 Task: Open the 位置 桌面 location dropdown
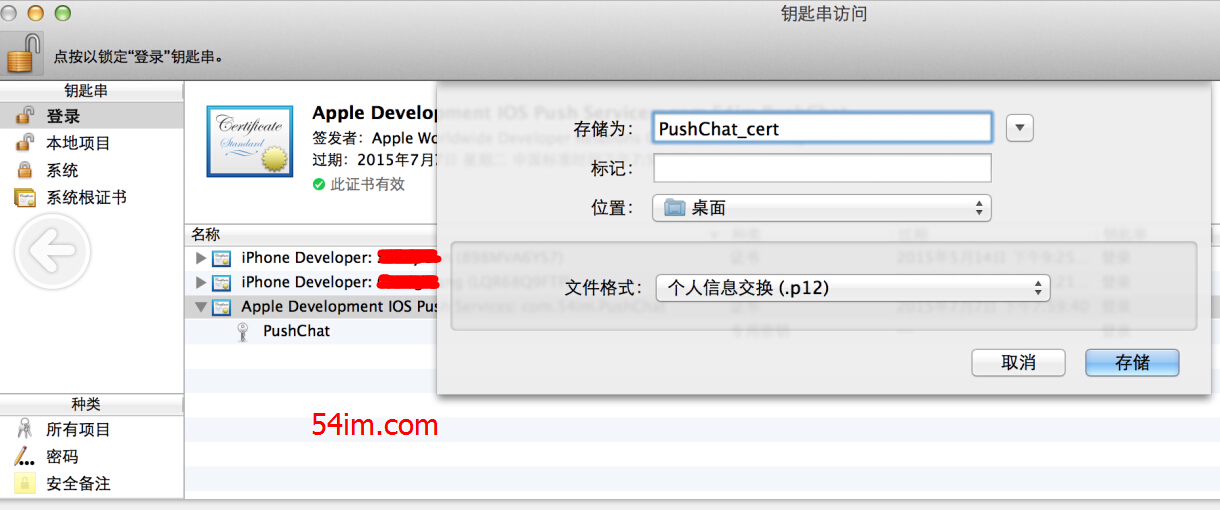coord(822,208)
